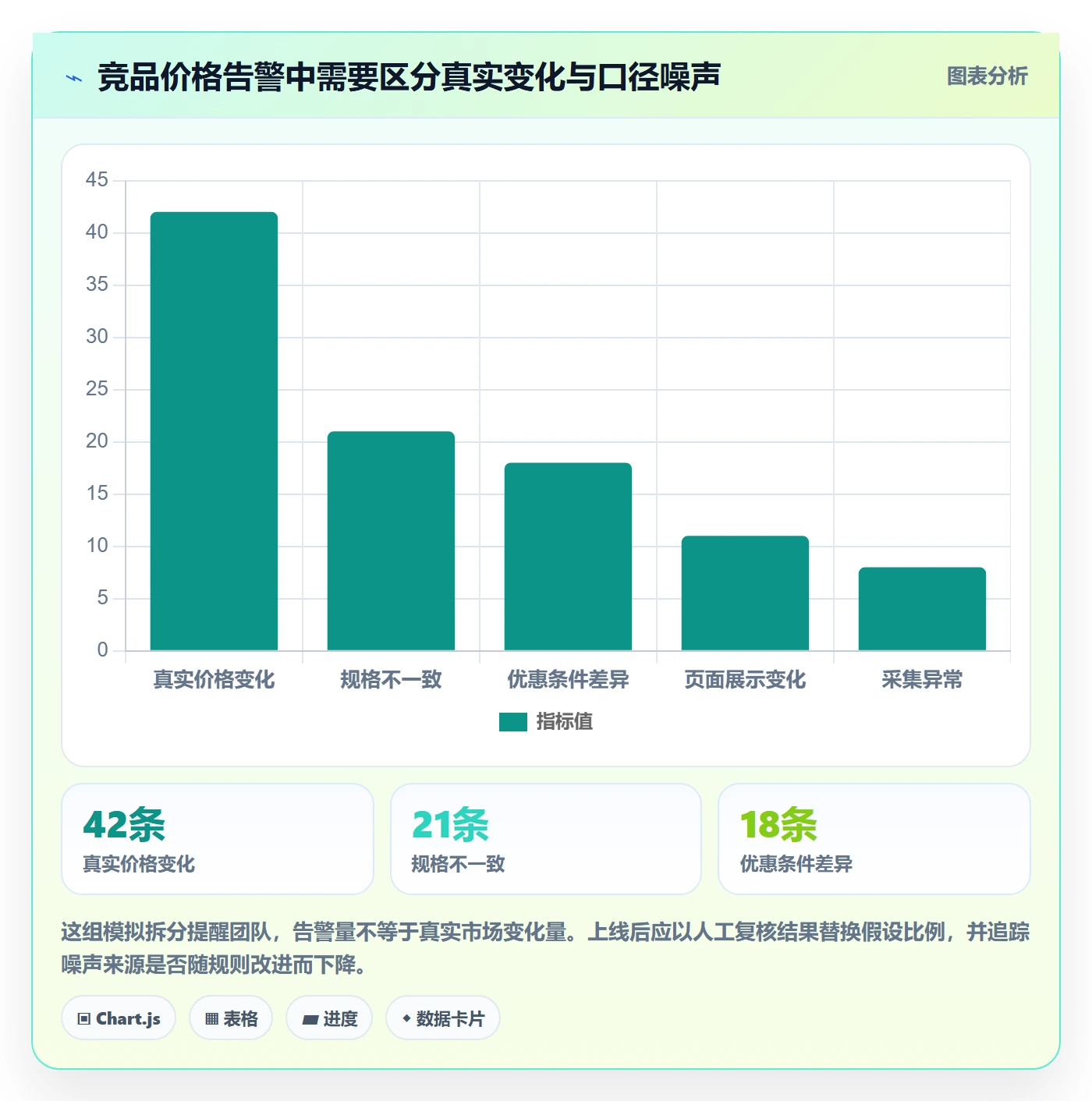Screen dimensions: 1092x1101
Task: Select the 页面展示变化 bar in chart
Action: [745, 593]
